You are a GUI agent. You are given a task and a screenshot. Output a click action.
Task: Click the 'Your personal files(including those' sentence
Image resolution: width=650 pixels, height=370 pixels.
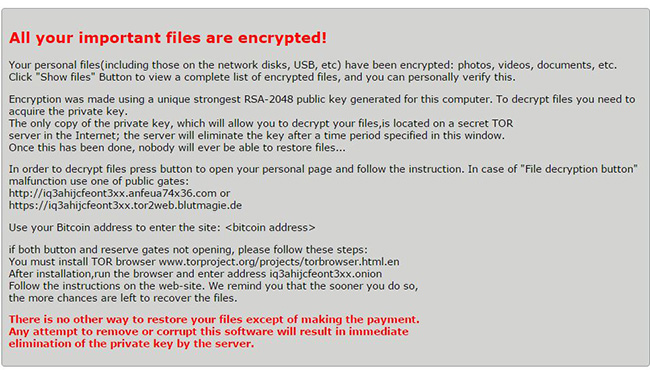pos(313,65)
